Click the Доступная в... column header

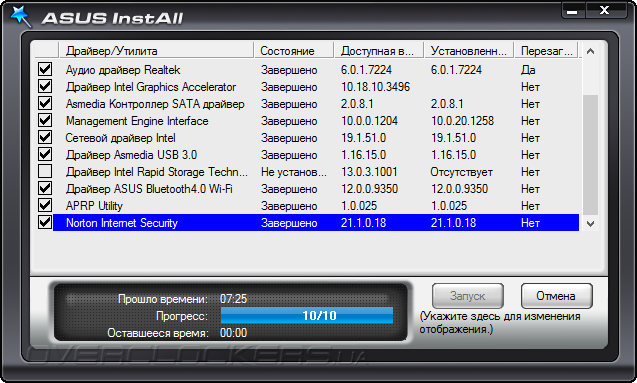(x=379, y=51)
